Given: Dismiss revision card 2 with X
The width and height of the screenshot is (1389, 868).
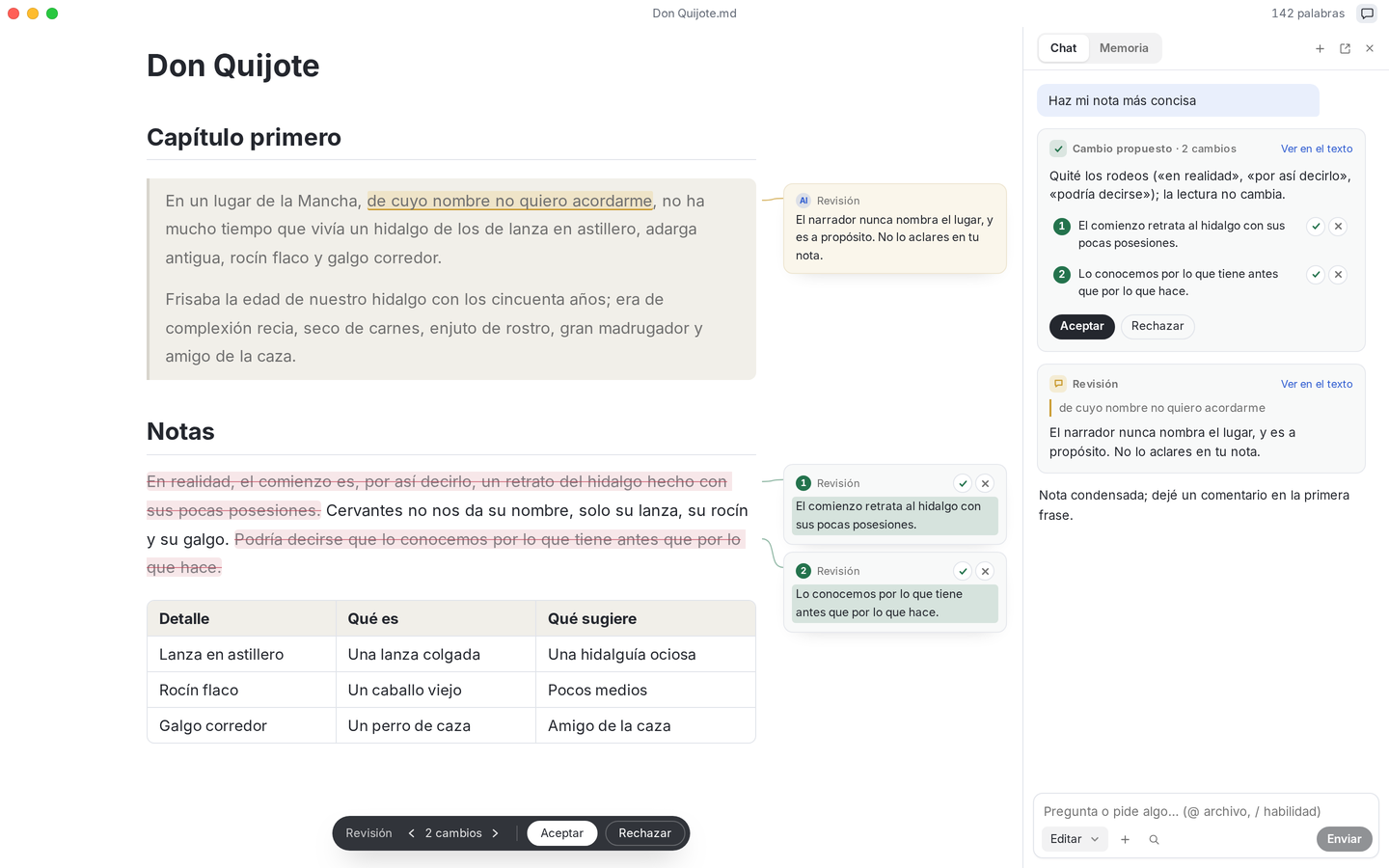Looking at the screenshot, I should [985, 571].
